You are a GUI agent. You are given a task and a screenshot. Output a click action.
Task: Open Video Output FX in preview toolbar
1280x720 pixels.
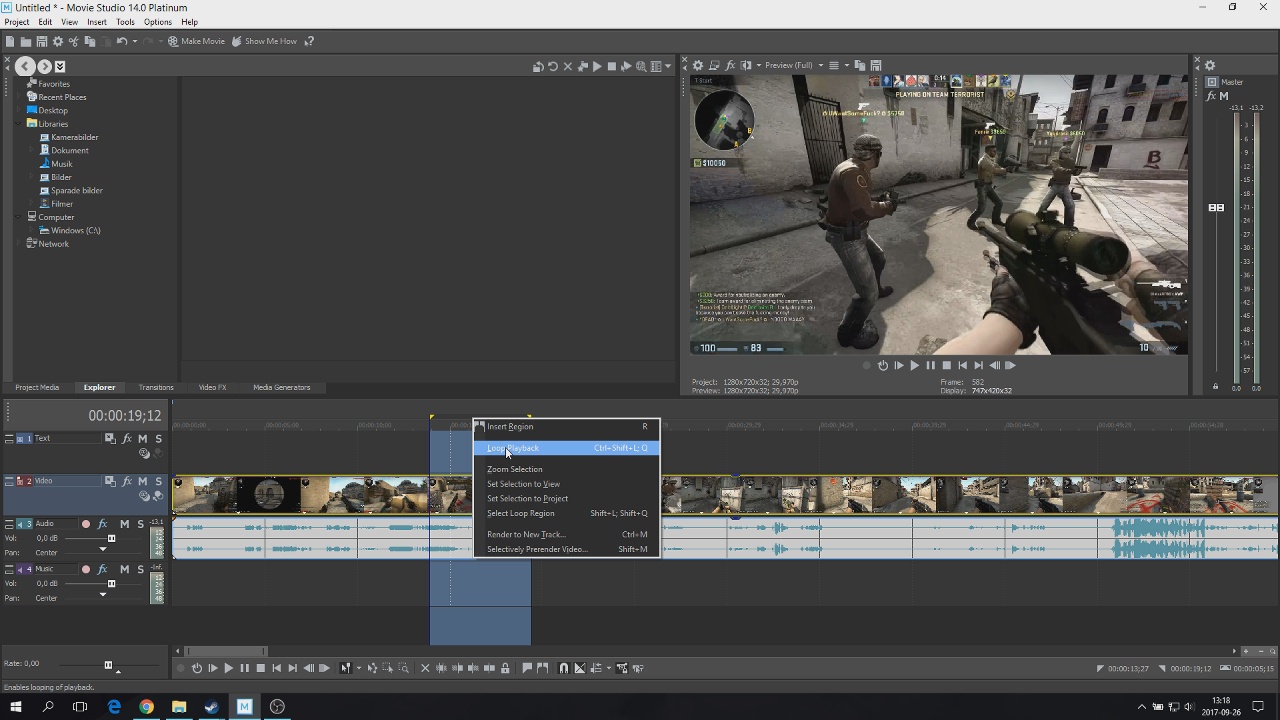(x=730, y=66)
